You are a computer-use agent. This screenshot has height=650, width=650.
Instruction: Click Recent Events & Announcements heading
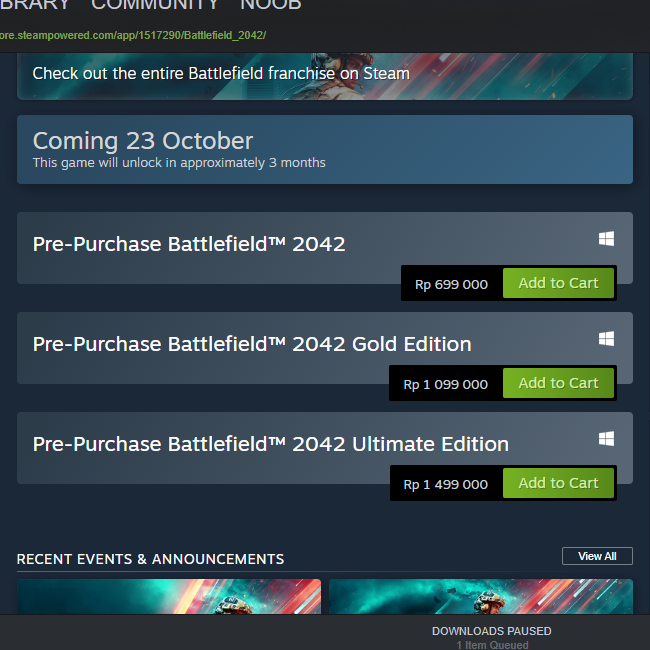click(150, 559)
